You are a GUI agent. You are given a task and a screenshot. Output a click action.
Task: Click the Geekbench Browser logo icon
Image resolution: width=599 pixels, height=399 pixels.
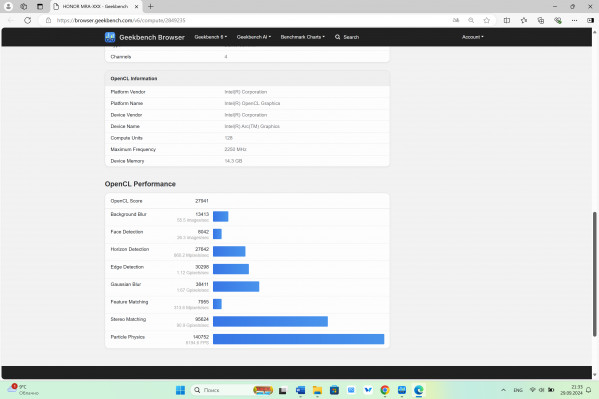click(110, 37)
